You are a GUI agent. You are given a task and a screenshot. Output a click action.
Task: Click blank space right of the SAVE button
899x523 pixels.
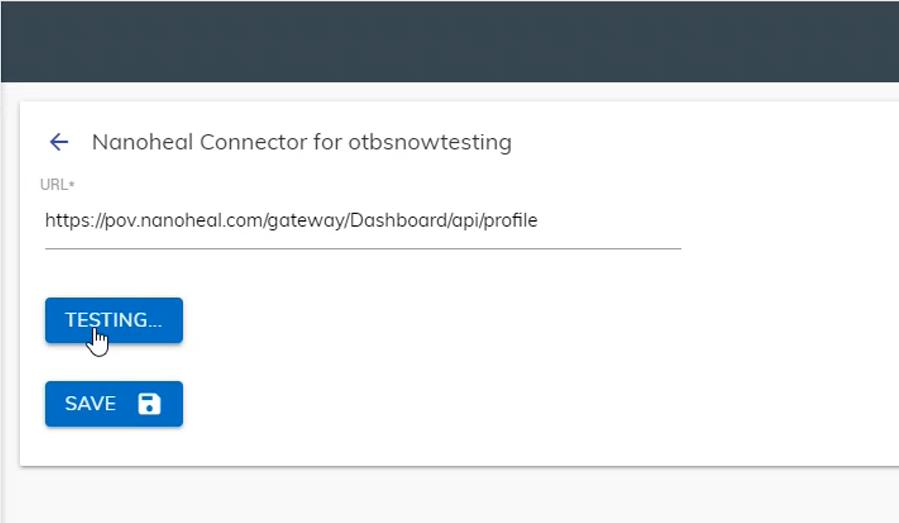(x=400, y=404)
